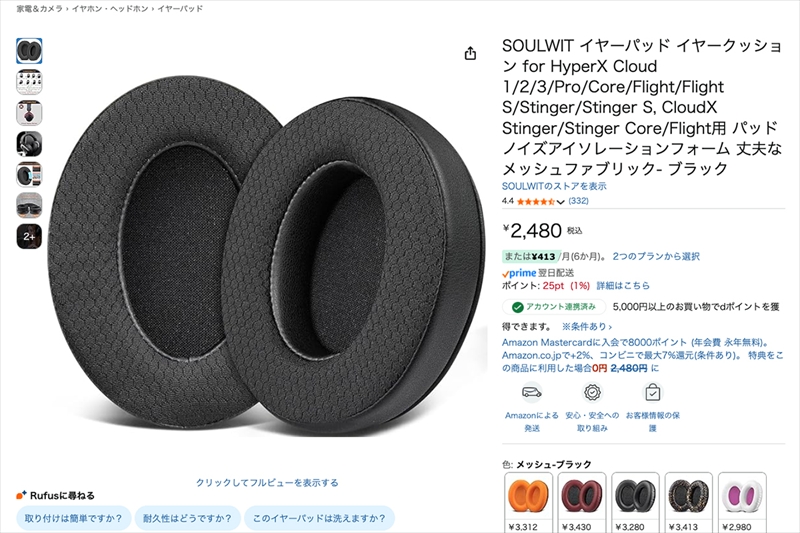Click the Amazon delivery truck icon
This screenshot has height=533, width=800.
[532, 392]
